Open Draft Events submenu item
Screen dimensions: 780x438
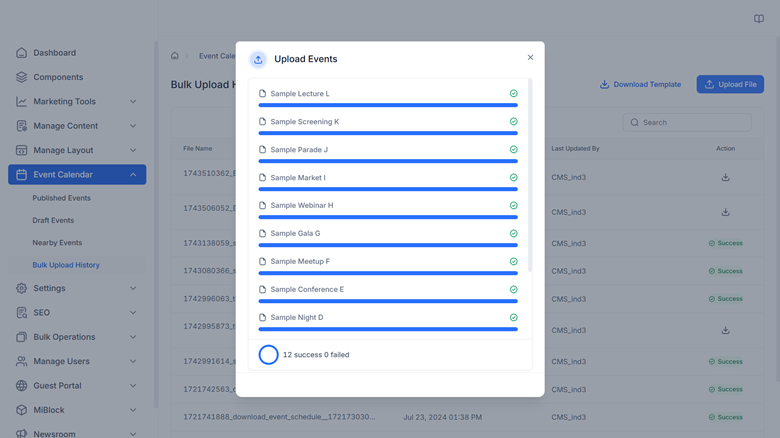click(x=53, y=220)
